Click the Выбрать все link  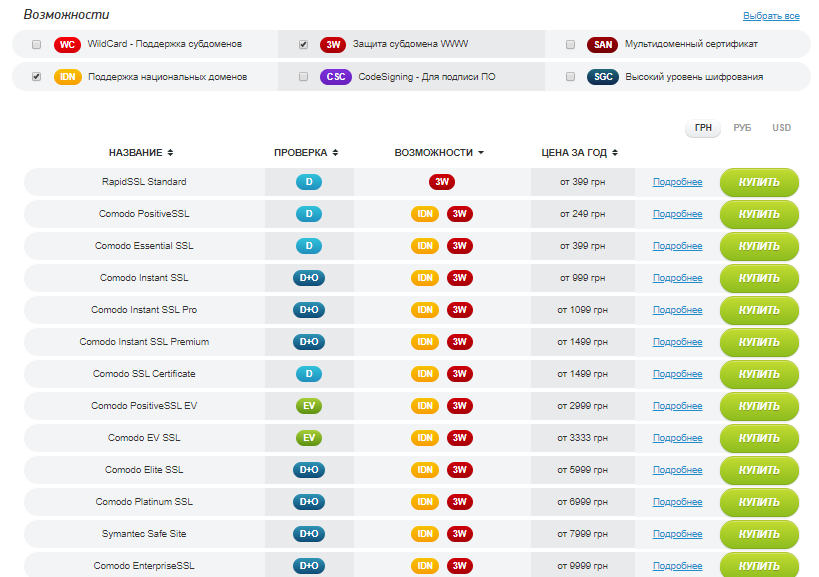click(771, 16)
